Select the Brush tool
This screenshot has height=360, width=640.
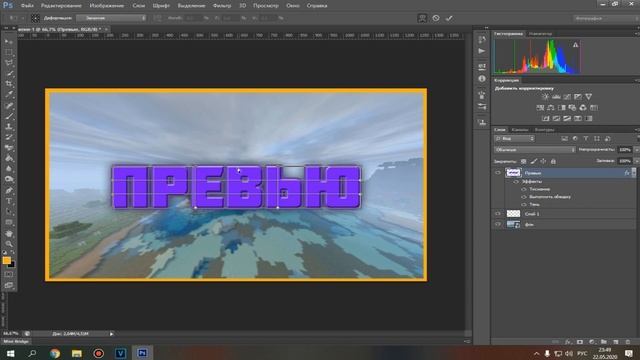pyautogui.click(x=9, y=116)
